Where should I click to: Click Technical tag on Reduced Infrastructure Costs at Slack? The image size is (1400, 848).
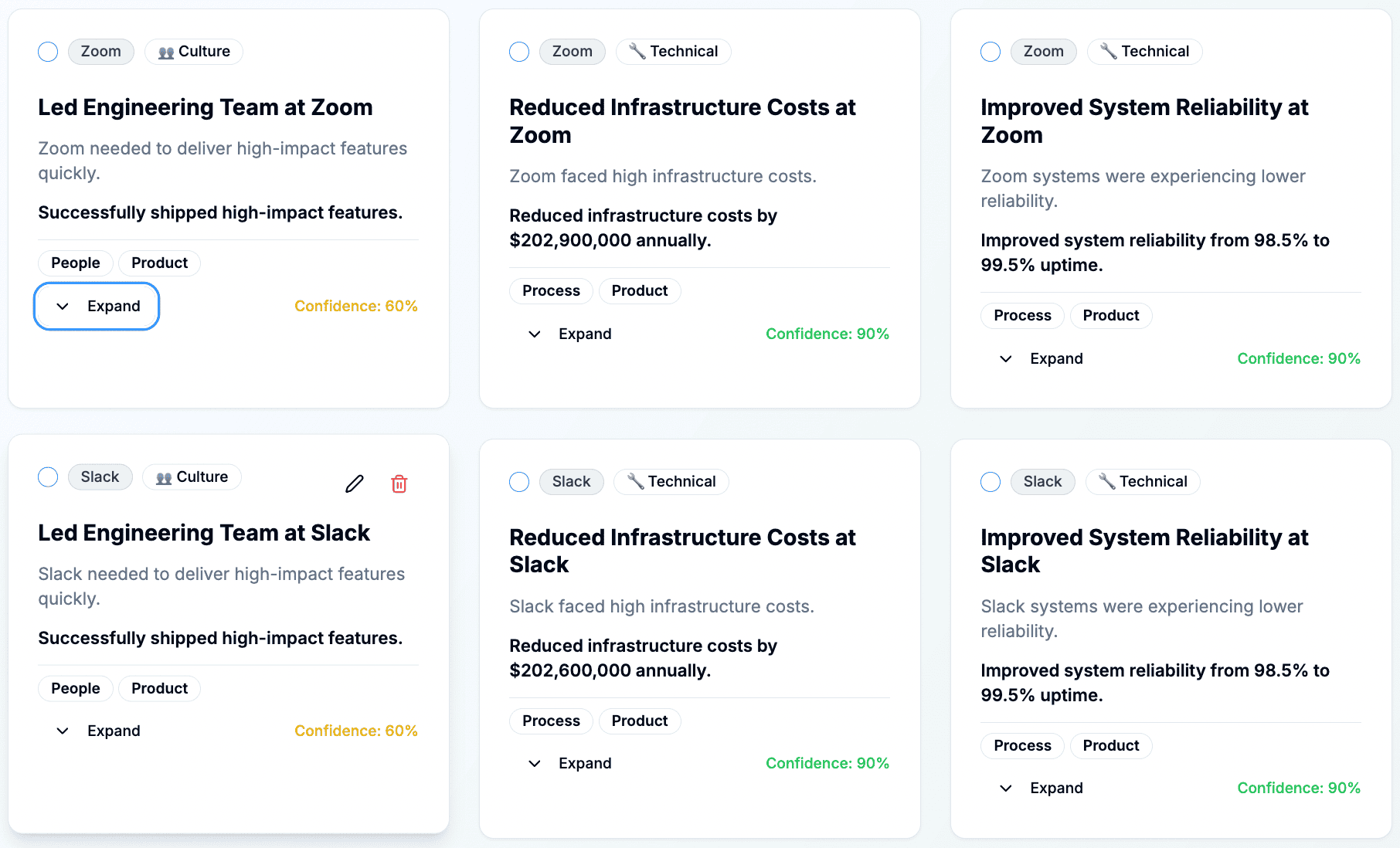(x=671, y=482)
